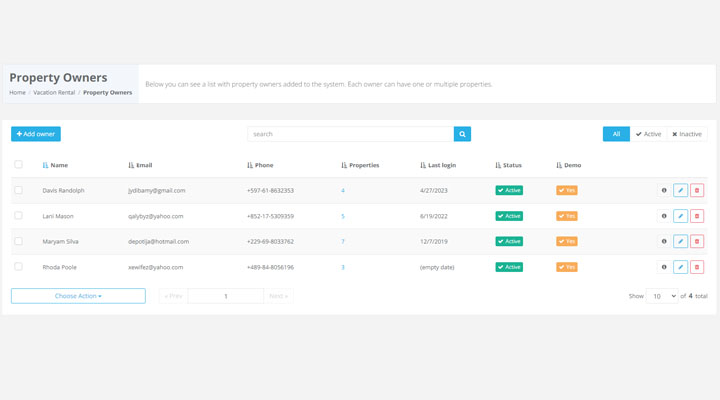Click the name Maryam Silva
The width and height of the screenshot is (720, 400).
click(x=60, y=242)
